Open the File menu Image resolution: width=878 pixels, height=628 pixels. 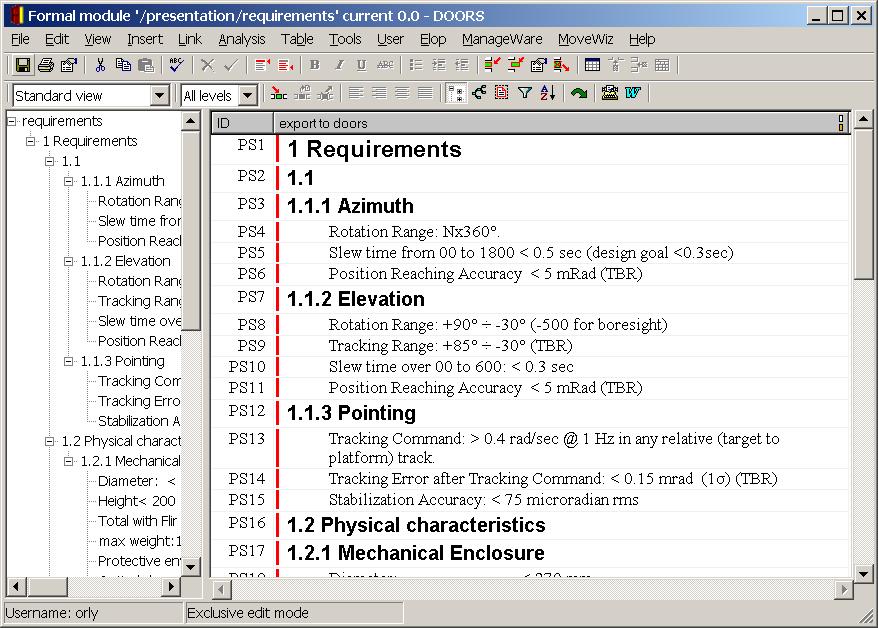coord(20,39)
